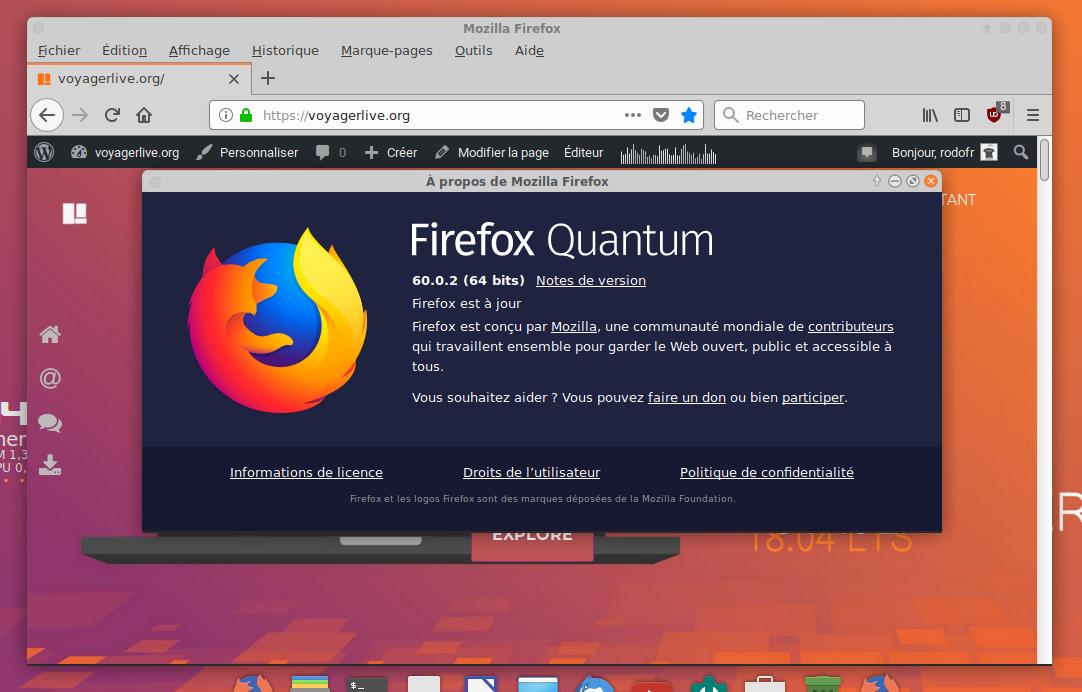Click the Rechercher search box
1082x692 pixels.
789,115
